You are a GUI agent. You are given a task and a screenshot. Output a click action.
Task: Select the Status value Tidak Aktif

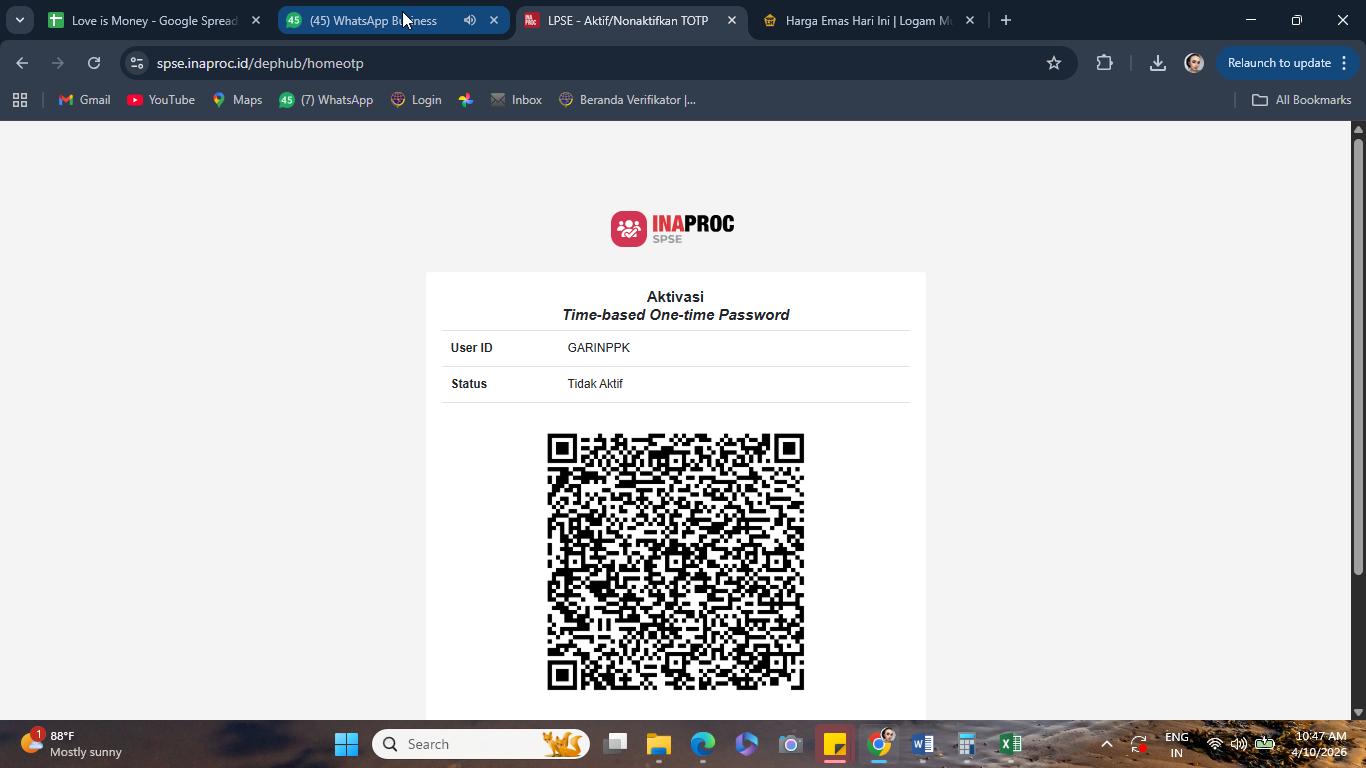tap(595, 384)
